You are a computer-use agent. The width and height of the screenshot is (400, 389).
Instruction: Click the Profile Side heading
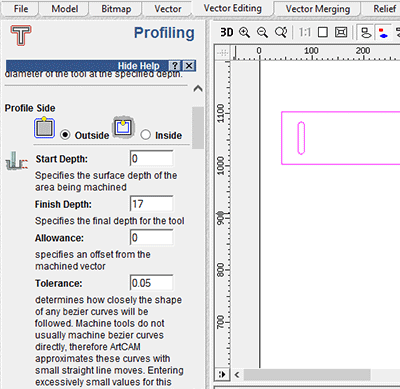click(x=30, y=108)
